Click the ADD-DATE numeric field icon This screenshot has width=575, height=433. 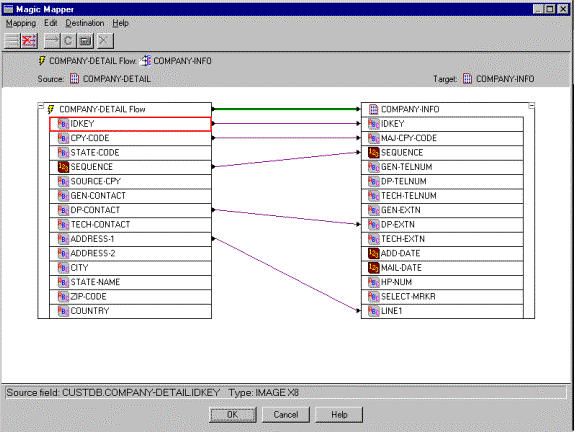[373, 253]
